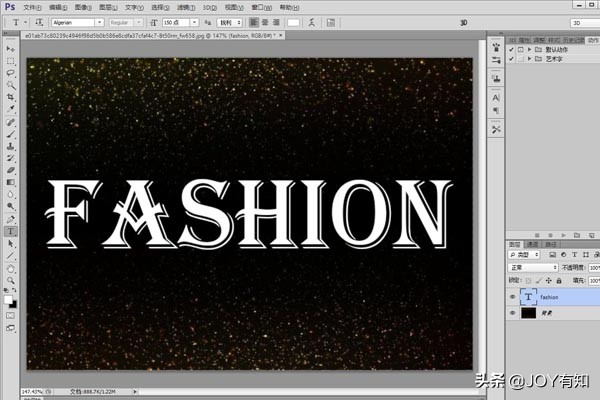The image size is (600, 400).
Task: Switch to the 通道 panel tab
Action: pyautogui.click(x=534, y=243)
